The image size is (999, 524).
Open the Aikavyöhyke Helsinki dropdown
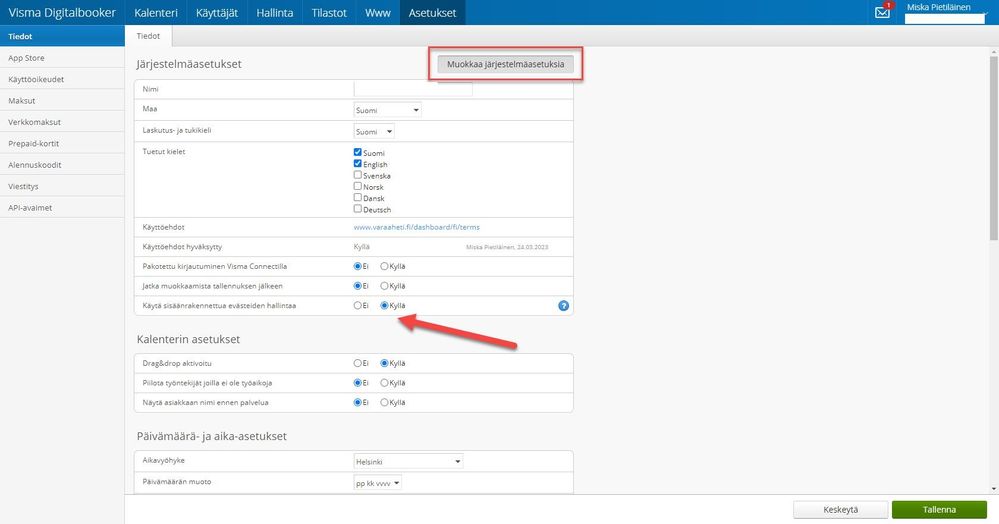coord(408,461)
